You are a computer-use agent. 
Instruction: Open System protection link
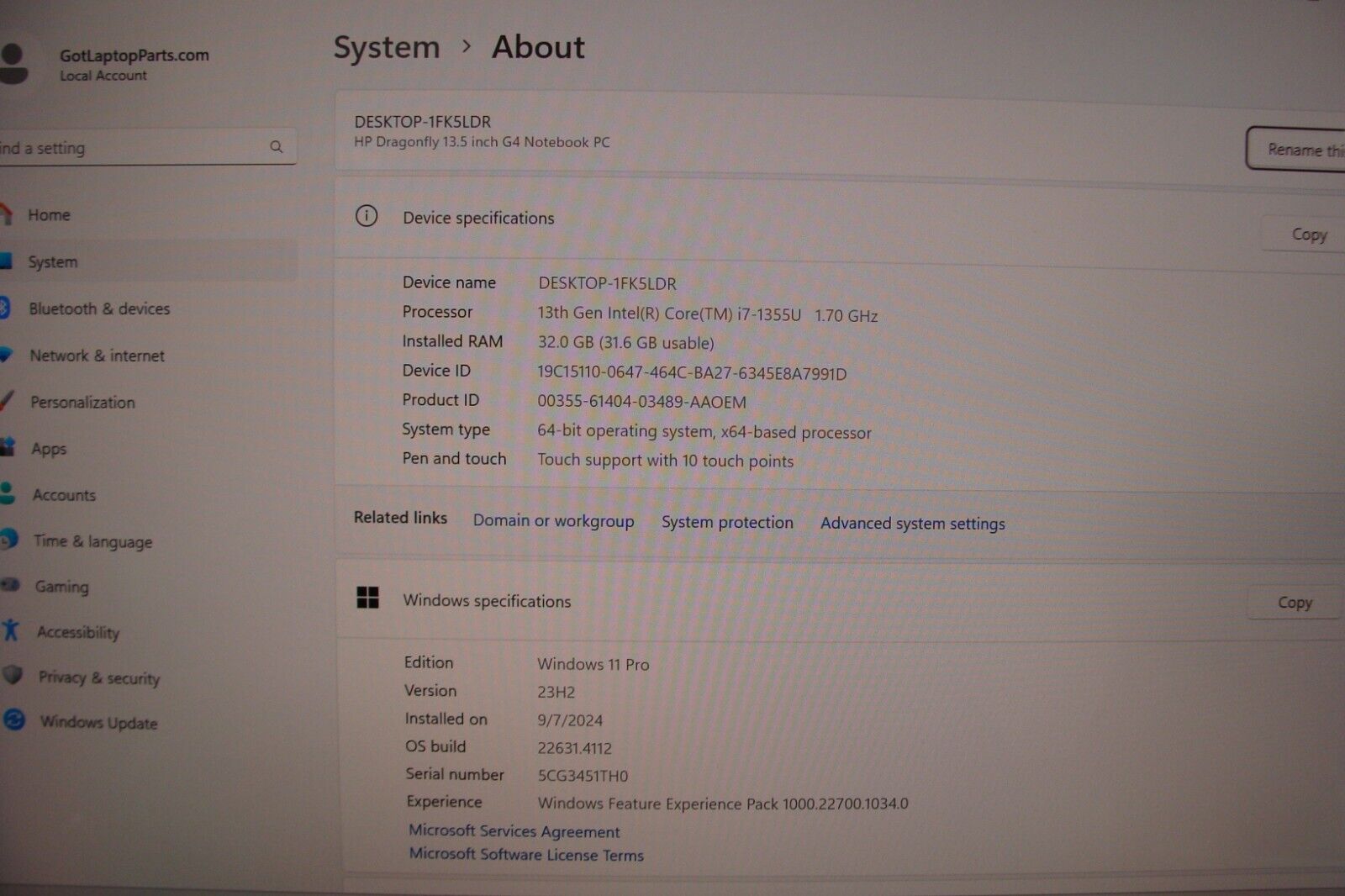tap(727, 522)
